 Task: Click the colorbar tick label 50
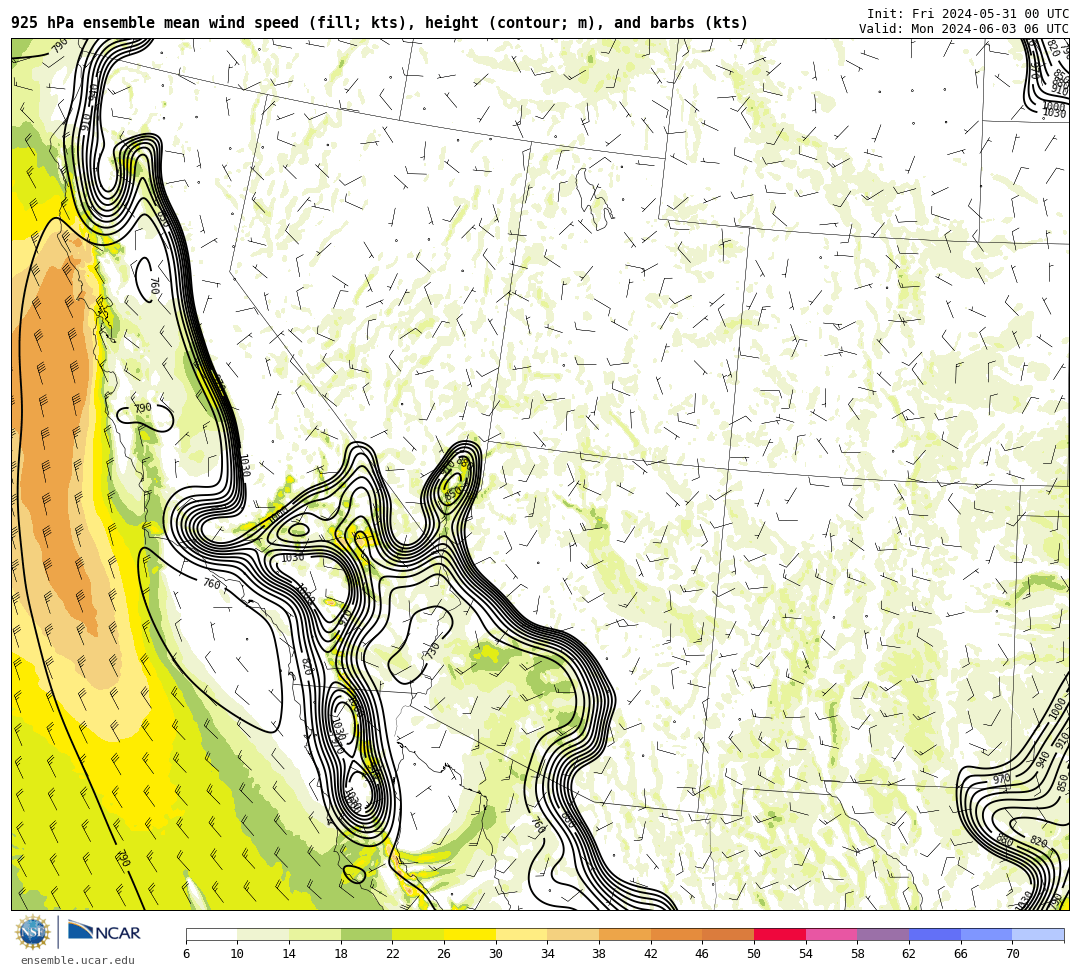[x=754, y=954]
